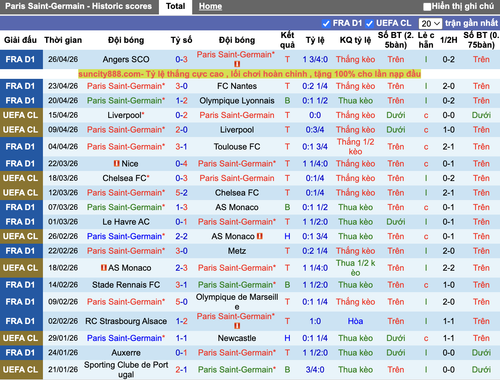The width and height of the screenshot is (500, 380).
Task: Open Le Havre AC team link
Action: [126, 222]
